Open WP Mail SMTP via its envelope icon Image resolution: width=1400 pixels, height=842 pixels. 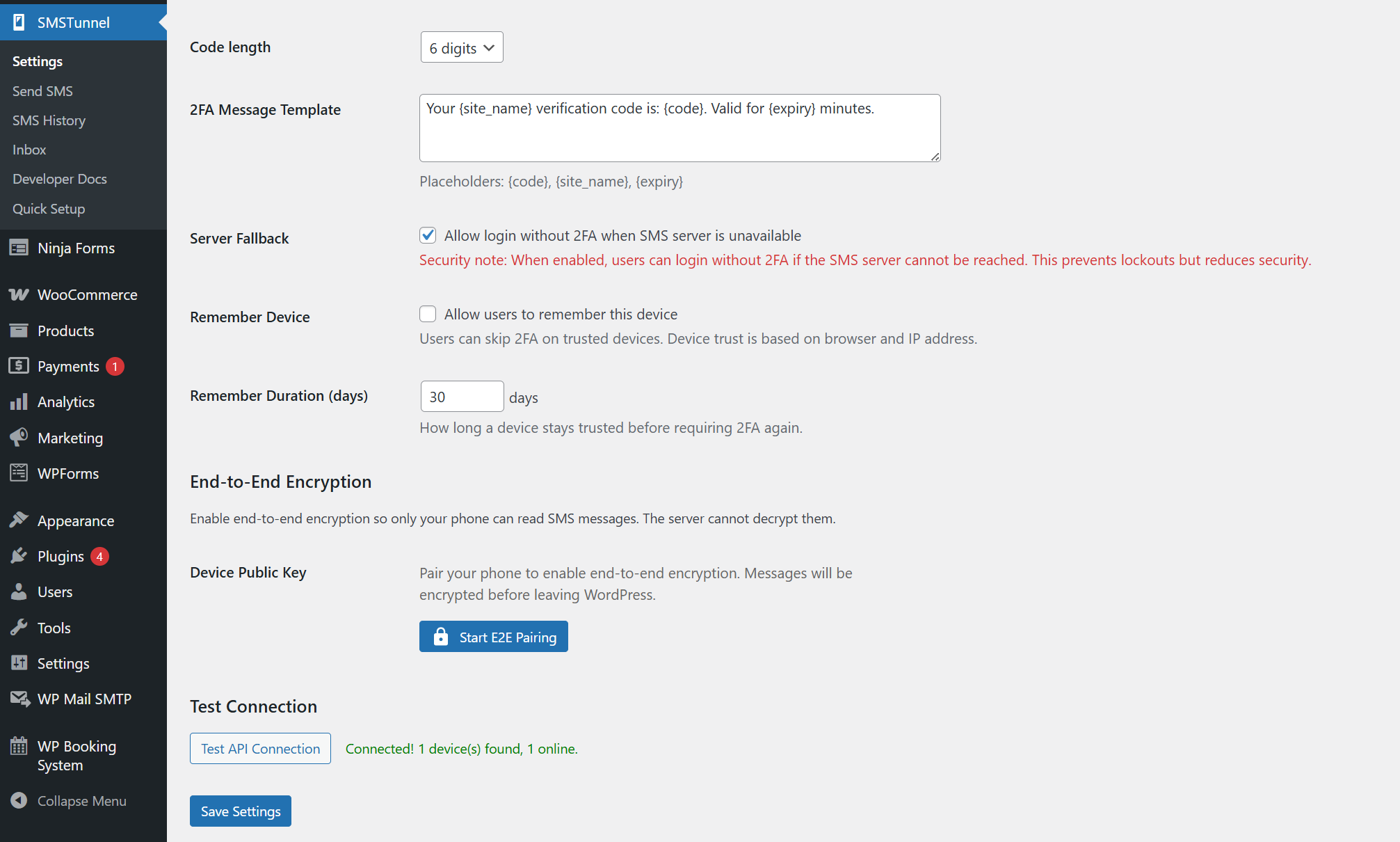(19, 699)
